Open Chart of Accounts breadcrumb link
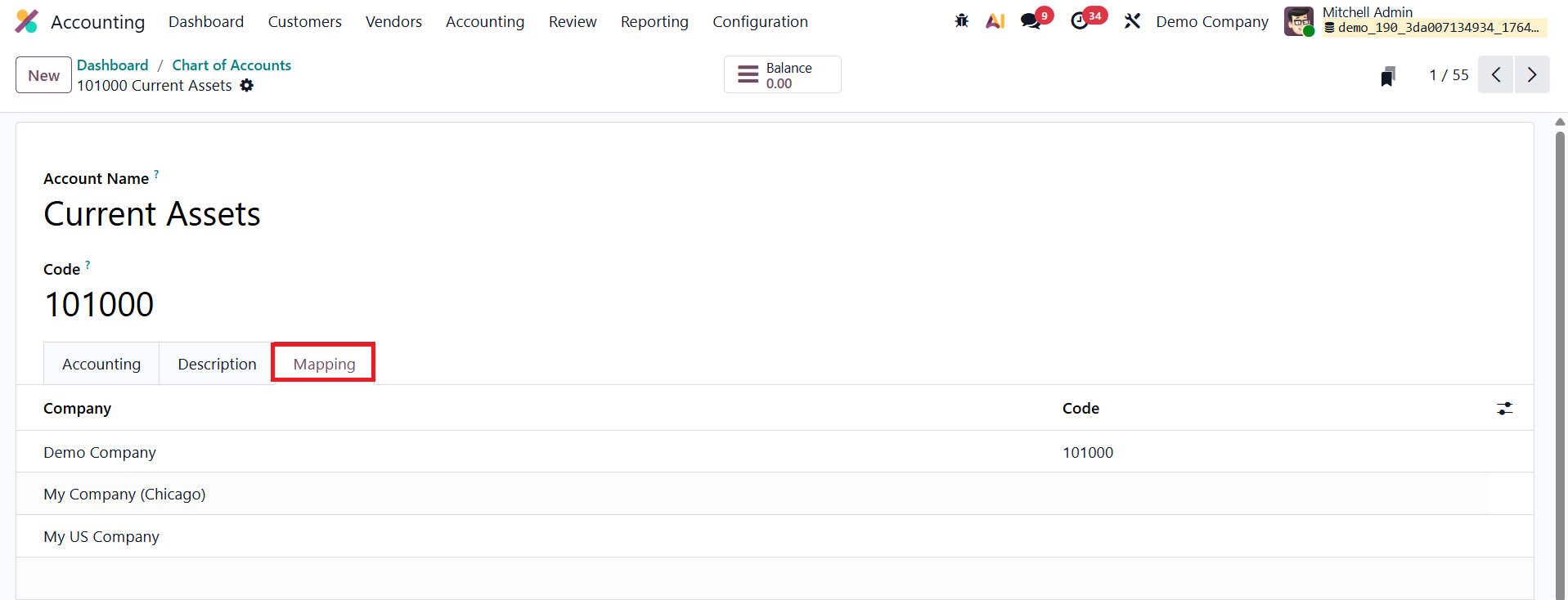The image size is (1568, 600). click(231, 65)
